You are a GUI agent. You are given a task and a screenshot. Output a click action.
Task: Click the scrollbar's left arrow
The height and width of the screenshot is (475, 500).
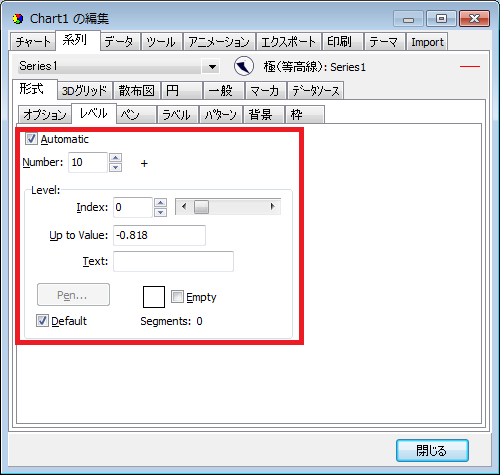pos(184,207)
